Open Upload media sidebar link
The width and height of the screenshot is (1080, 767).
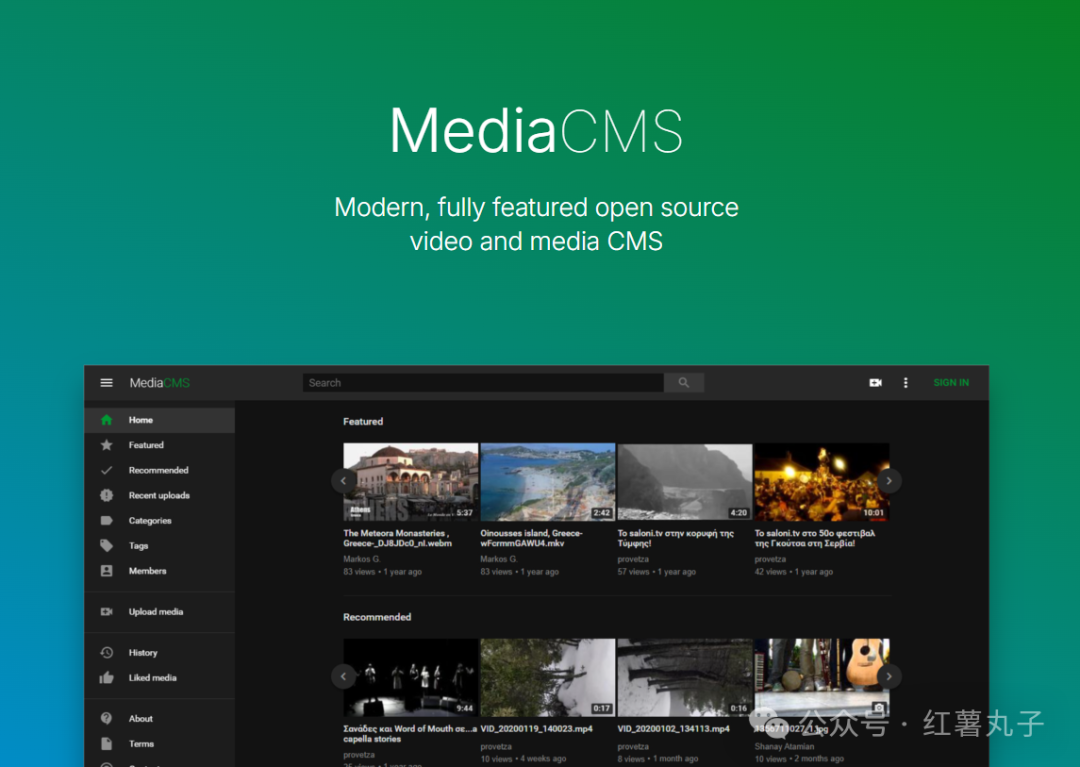pyautogui.click(x=160, y=611)
